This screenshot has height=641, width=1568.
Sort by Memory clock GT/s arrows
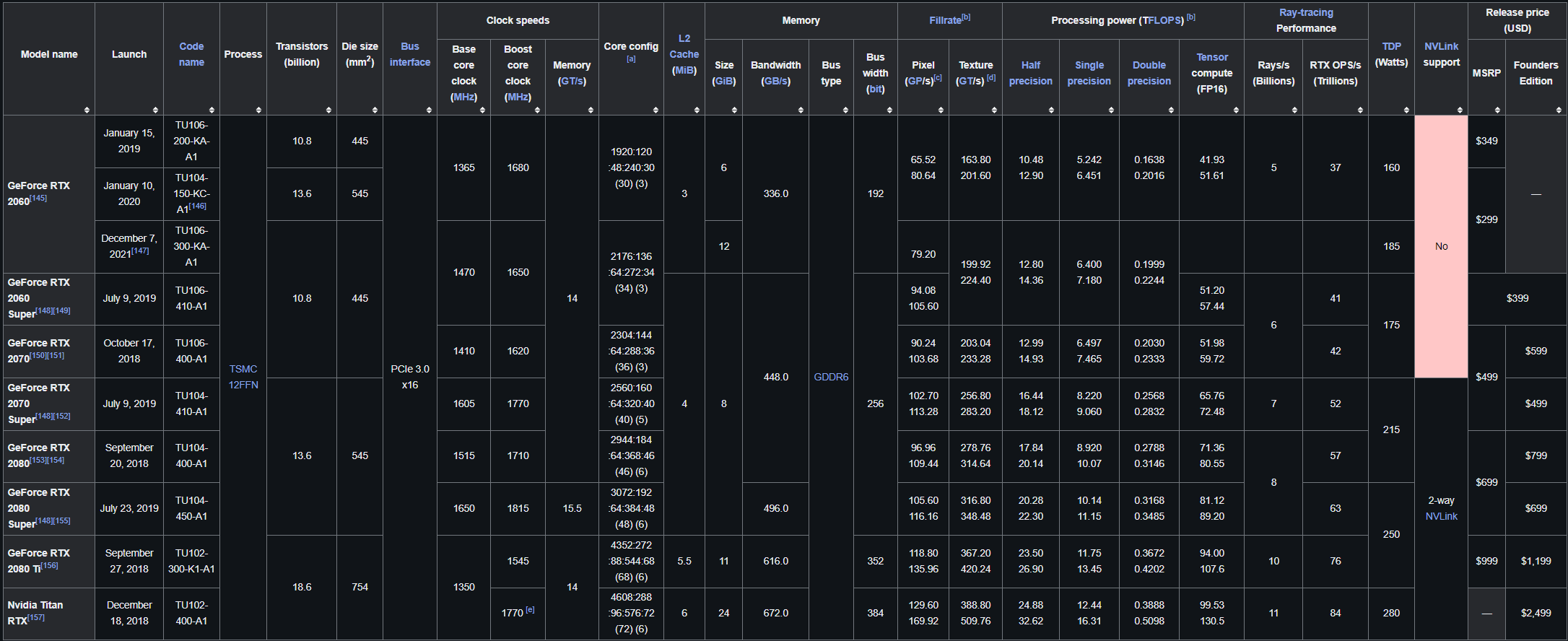pyautogui.click(x=591, y=110)
